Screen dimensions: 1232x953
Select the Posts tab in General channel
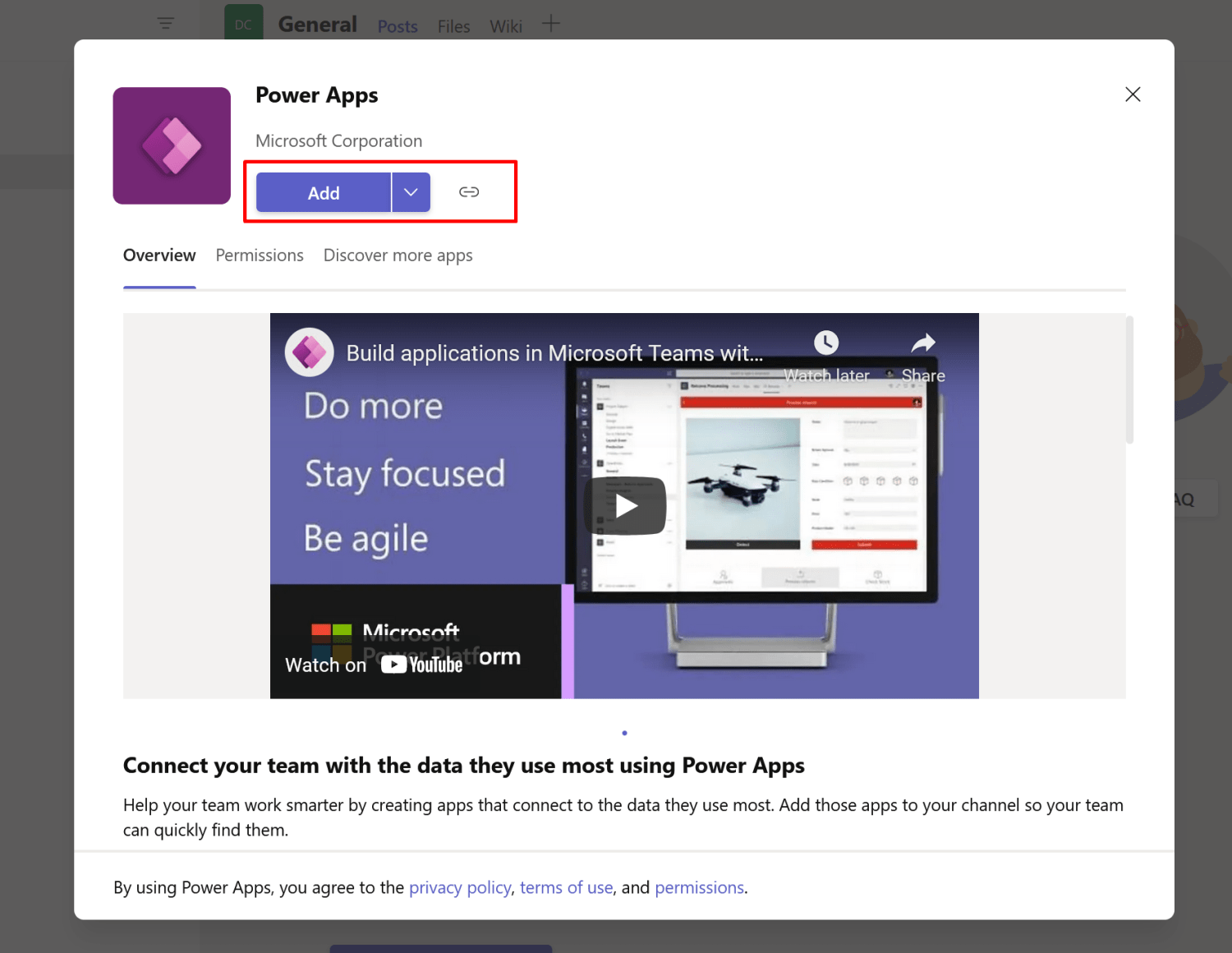coord(397,26)
